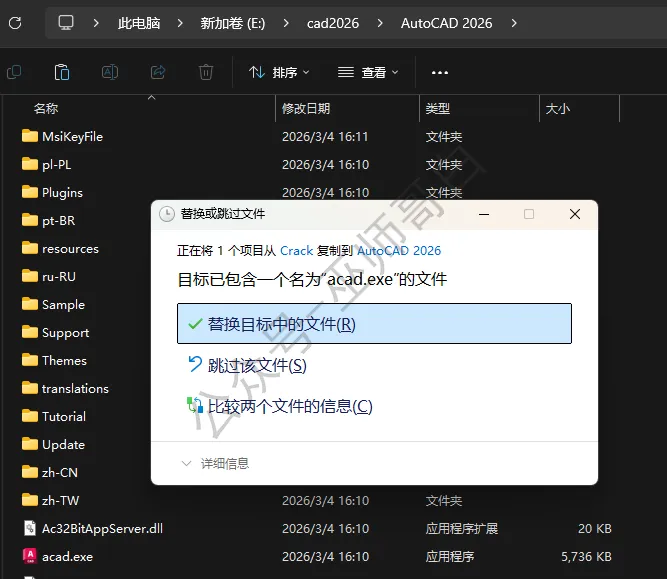Expand the chevron after 此电脑
667x579 pixels.
coord(180,23)
